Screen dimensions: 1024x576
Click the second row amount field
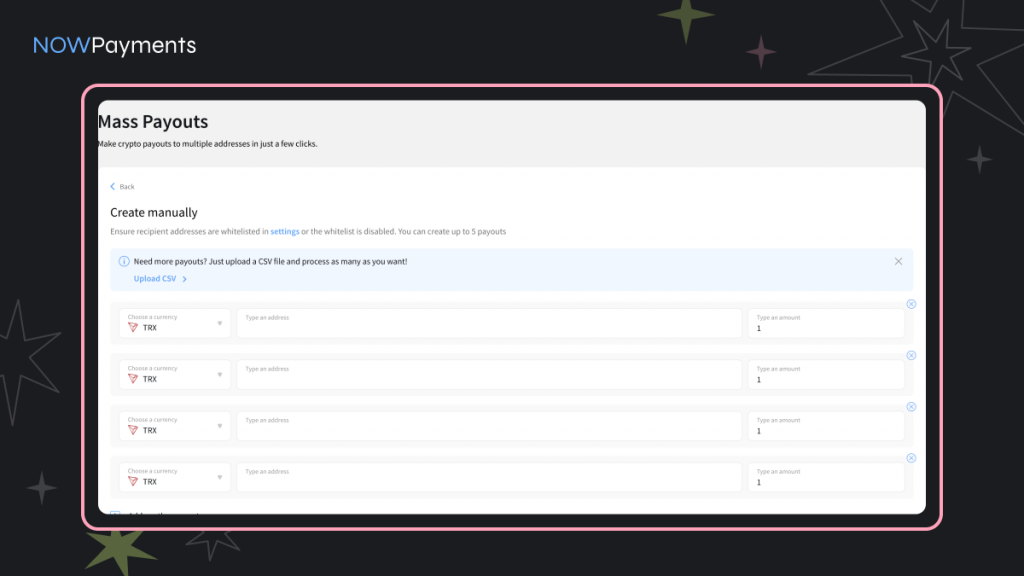826,375
